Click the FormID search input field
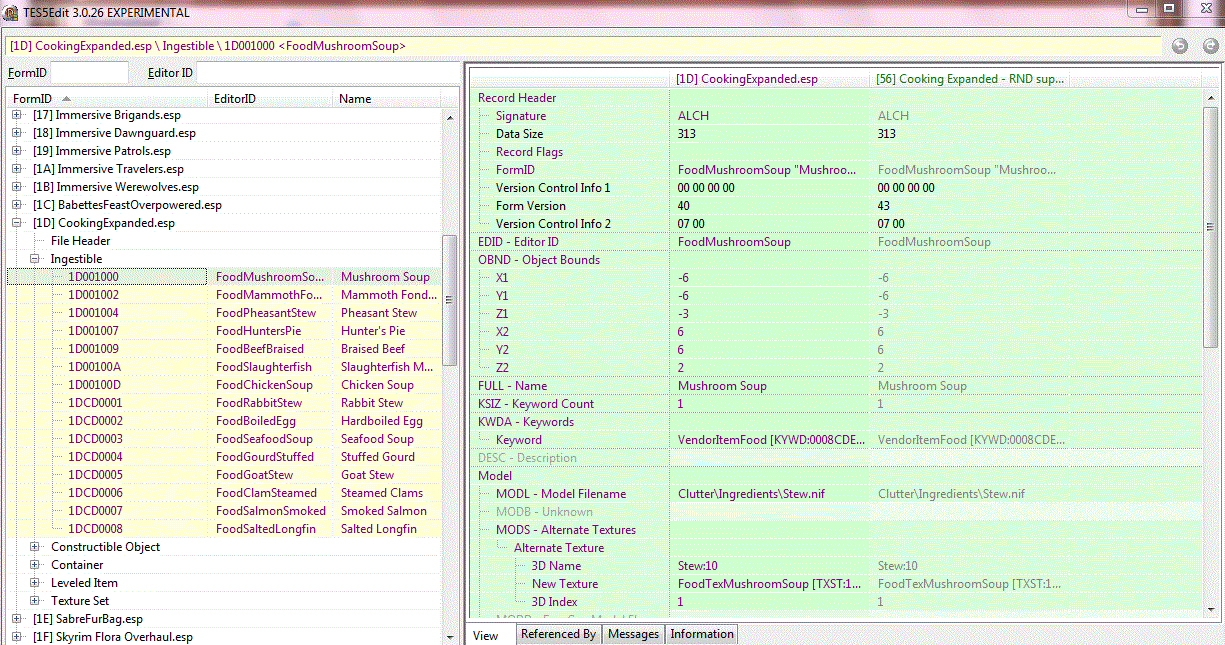Image resolution: width=1225 pixels, height=645 pixels. pos(89,73)
